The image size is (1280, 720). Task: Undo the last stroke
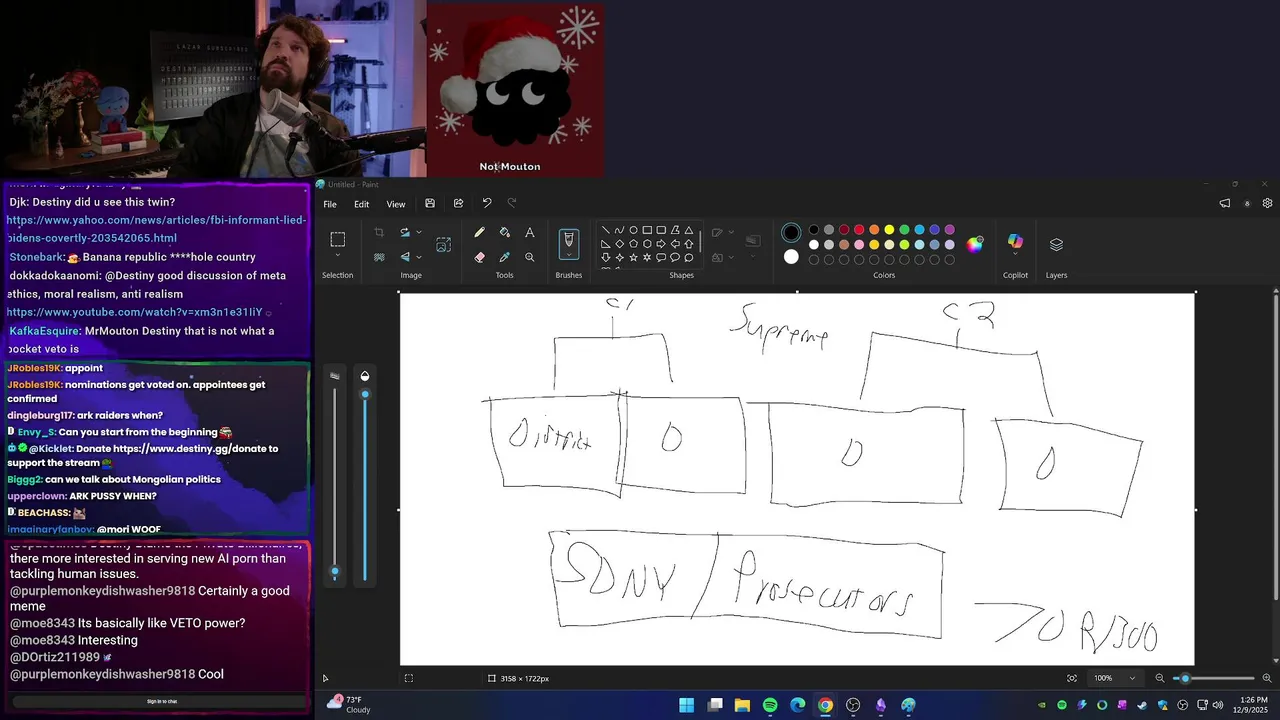coord(487,203)
